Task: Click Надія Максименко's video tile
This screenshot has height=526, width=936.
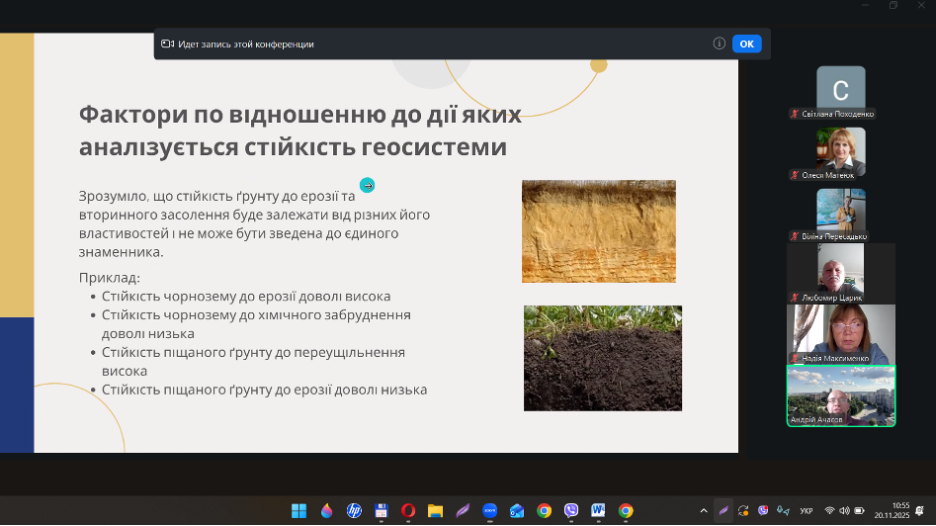Action: (840, 333)
